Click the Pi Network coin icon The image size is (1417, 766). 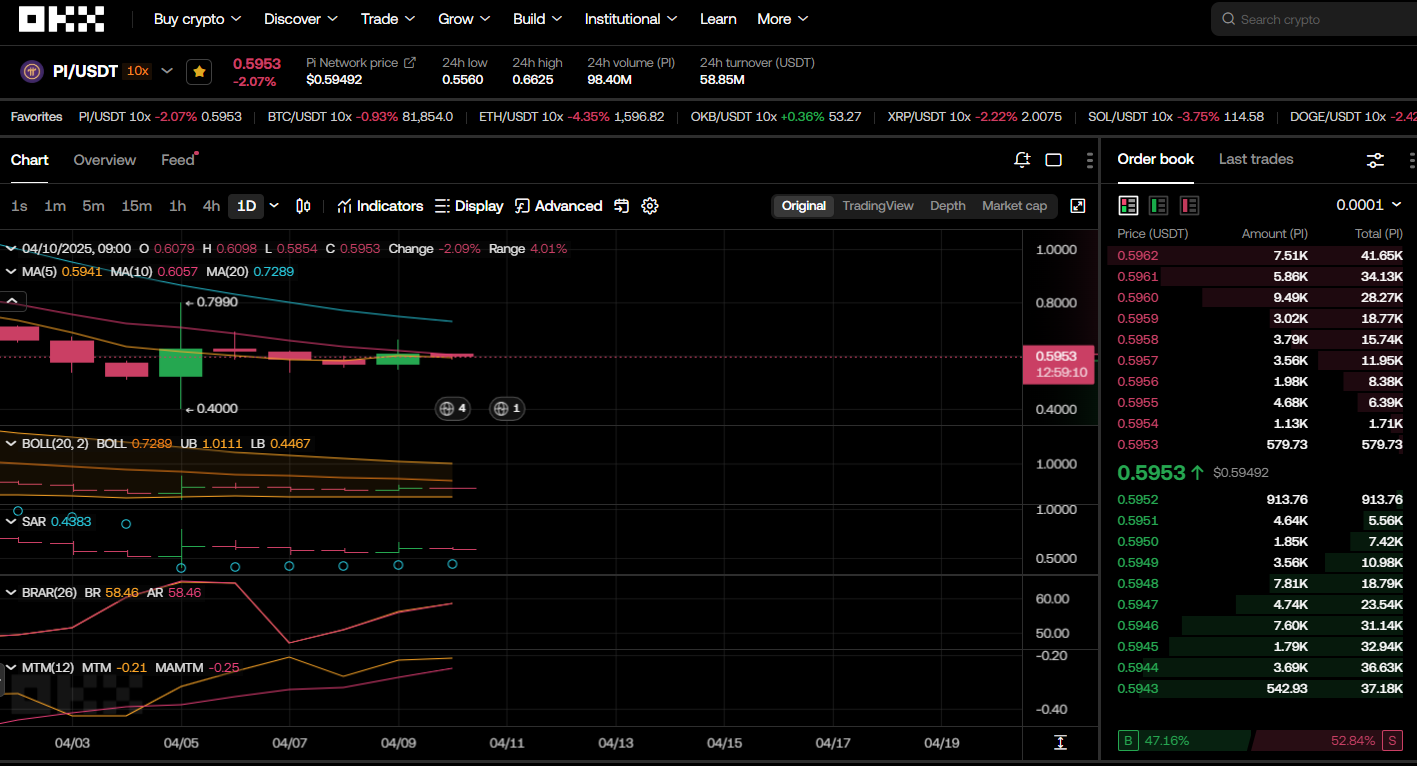pyautogui.click(x=32, y=71)
